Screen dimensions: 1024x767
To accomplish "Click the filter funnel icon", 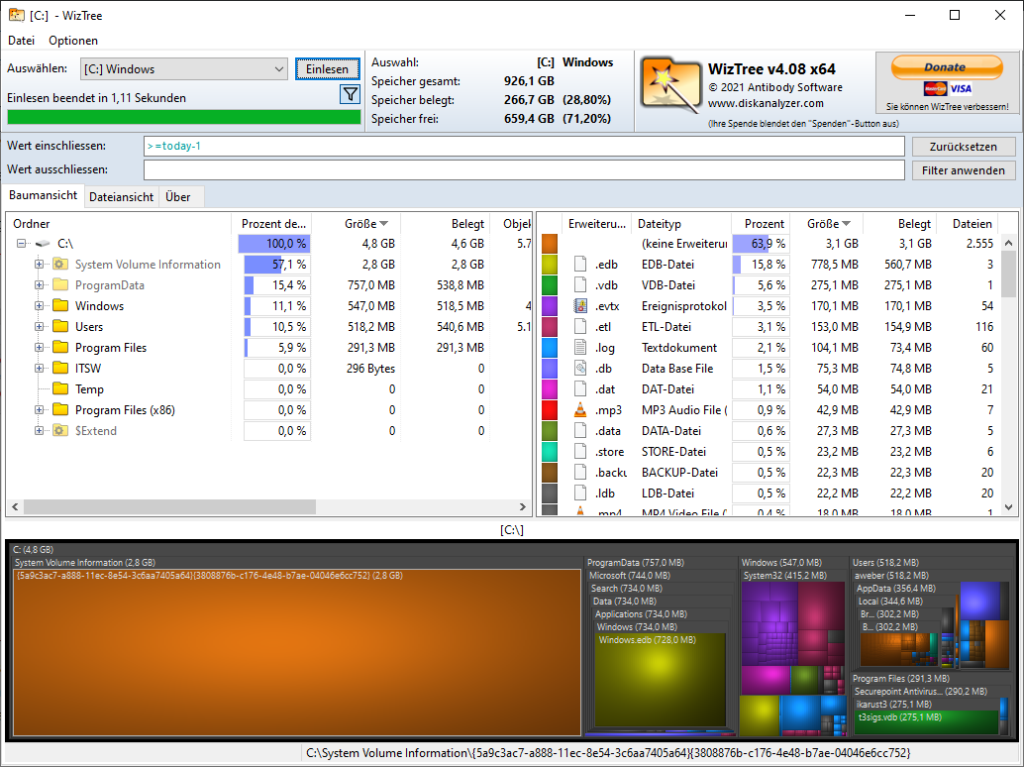I will [x=350, y=94].
